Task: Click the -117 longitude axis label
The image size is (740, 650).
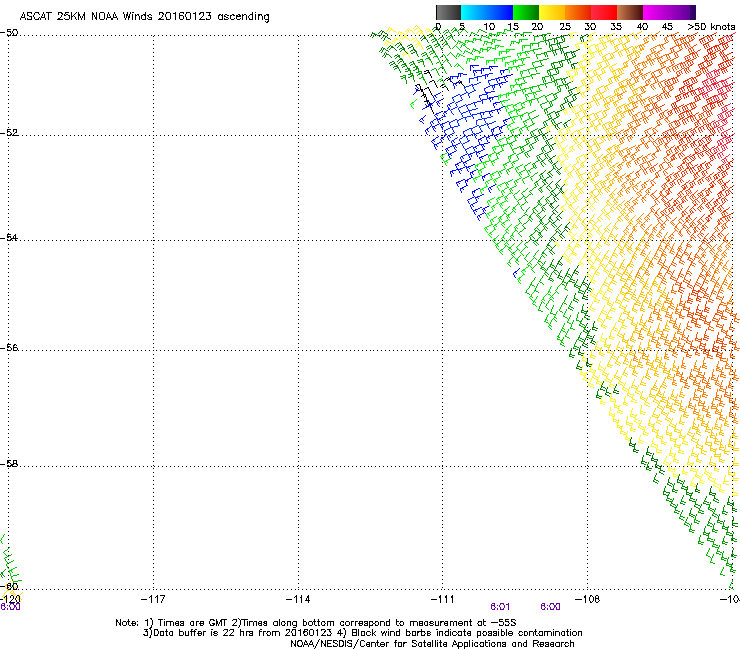Action: coord(153,599)
